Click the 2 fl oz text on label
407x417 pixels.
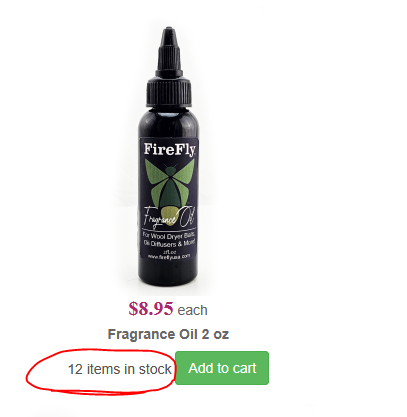click(x=169, y=252)
